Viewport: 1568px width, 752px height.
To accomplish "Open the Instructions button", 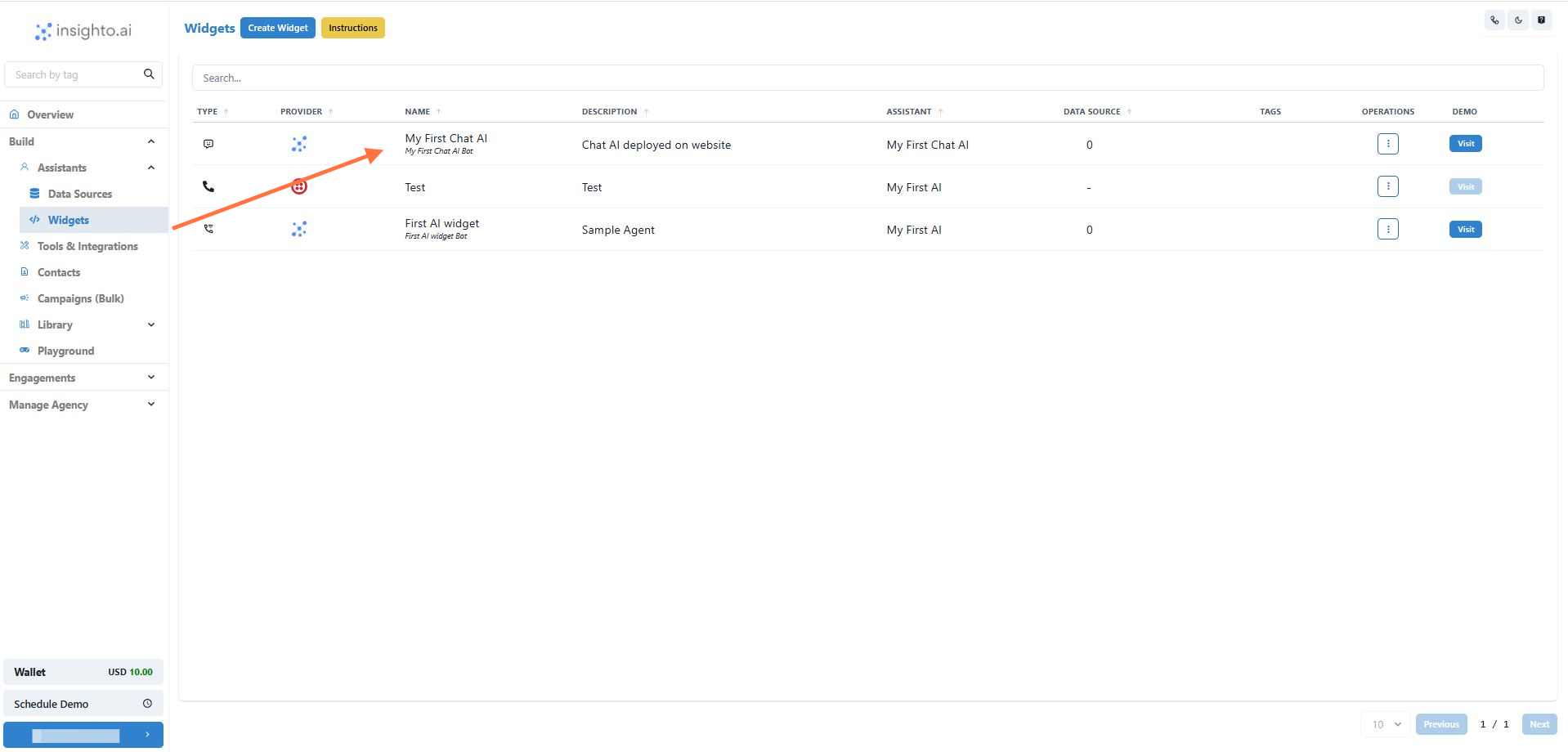I will pyautogui.click(x=353, y=28).
